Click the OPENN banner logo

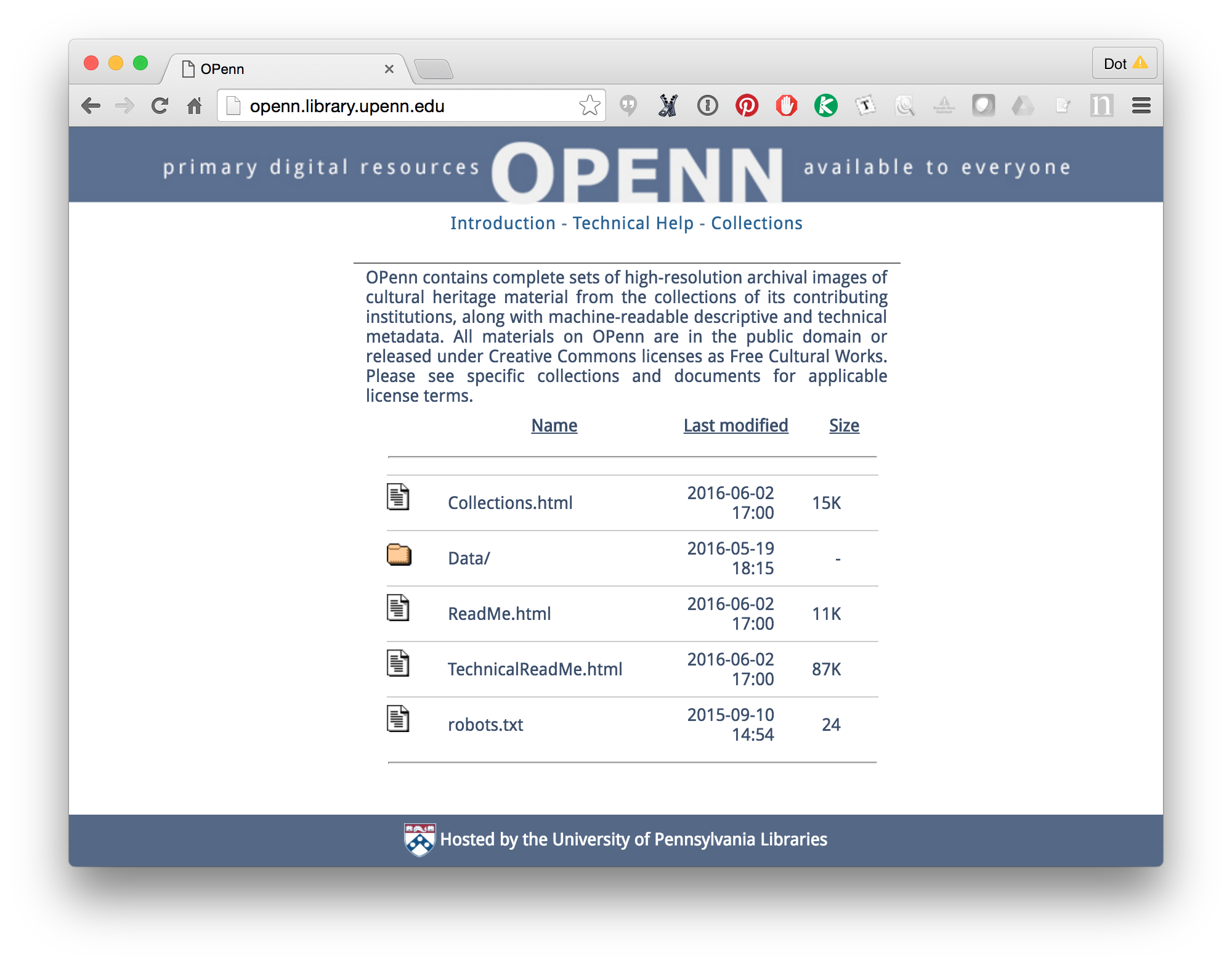(x=637, y=172)
